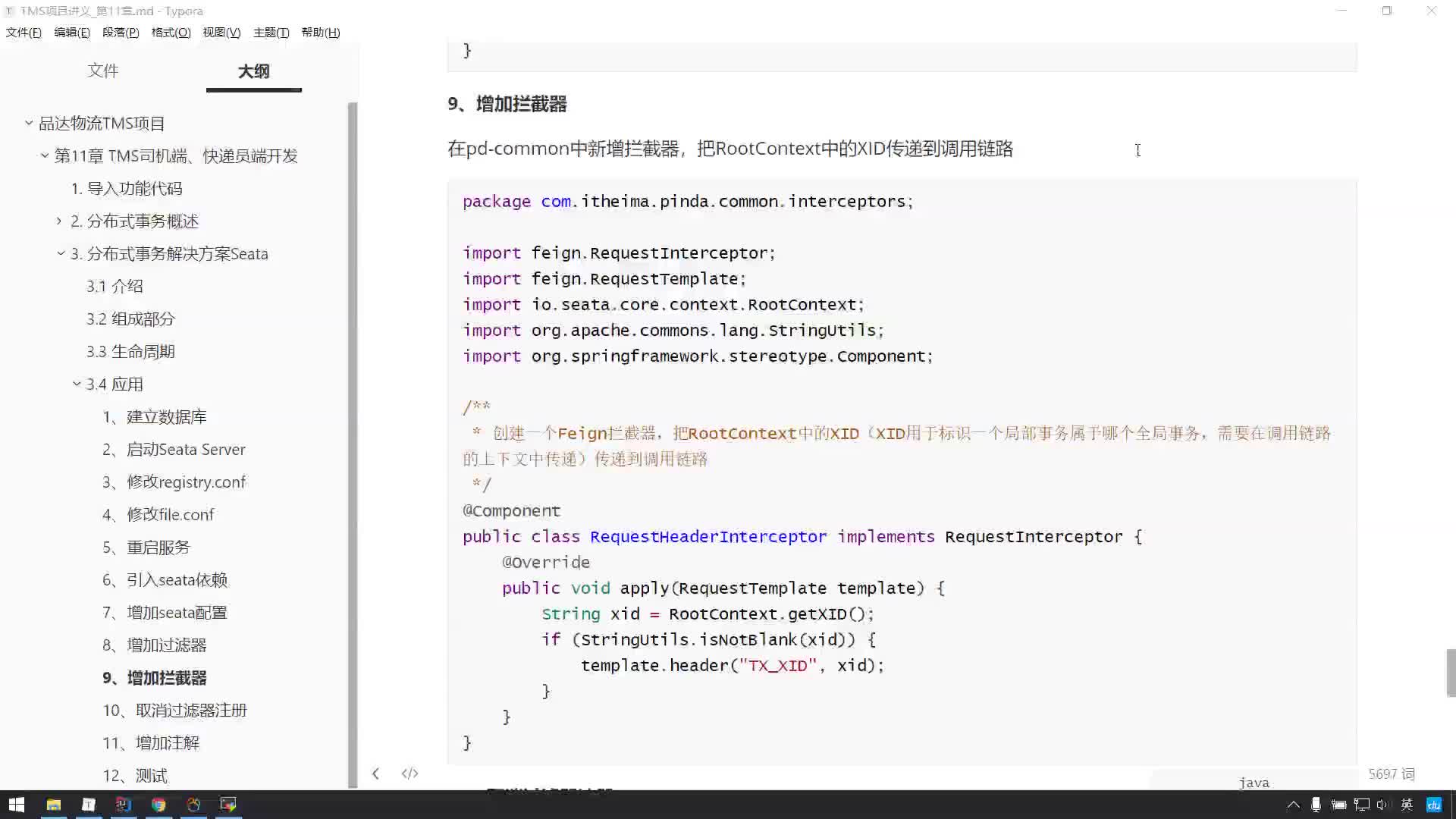
Task: Open the blue du tray icon
Action: [x=1433, y=805]
